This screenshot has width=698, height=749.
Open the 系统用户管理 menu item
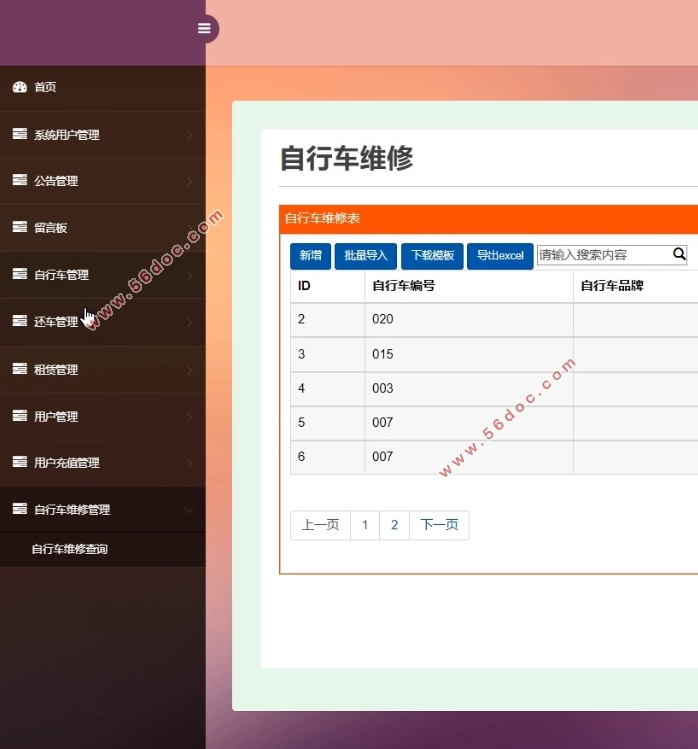103,135
